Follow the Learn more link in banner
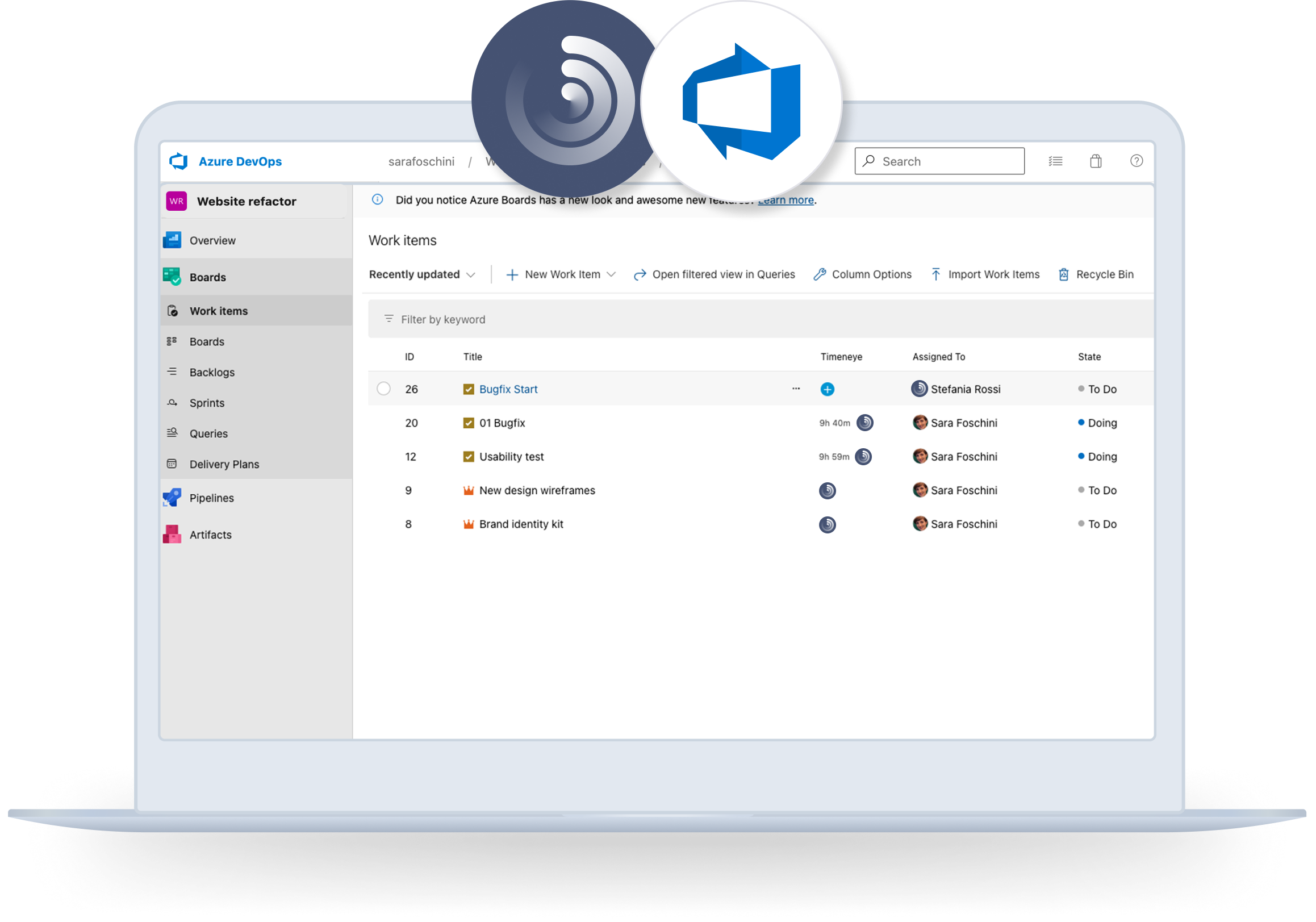1316x922 pixels. point(786,200)
